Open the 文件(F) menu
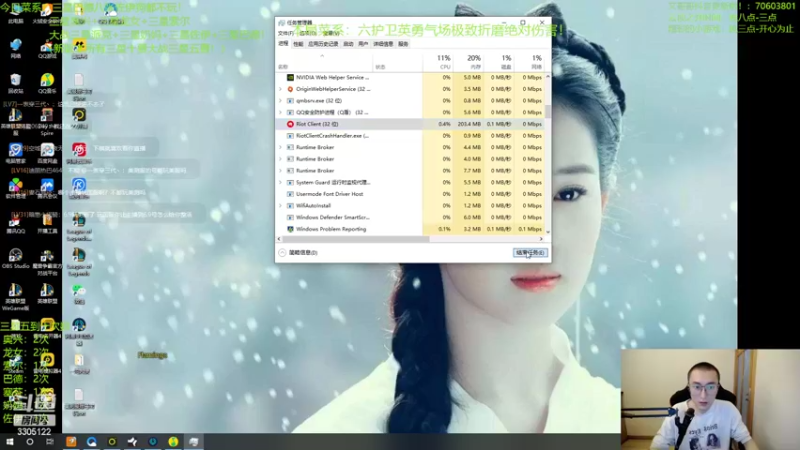This screenshot has height=450, width=800. tap(285, 33)
